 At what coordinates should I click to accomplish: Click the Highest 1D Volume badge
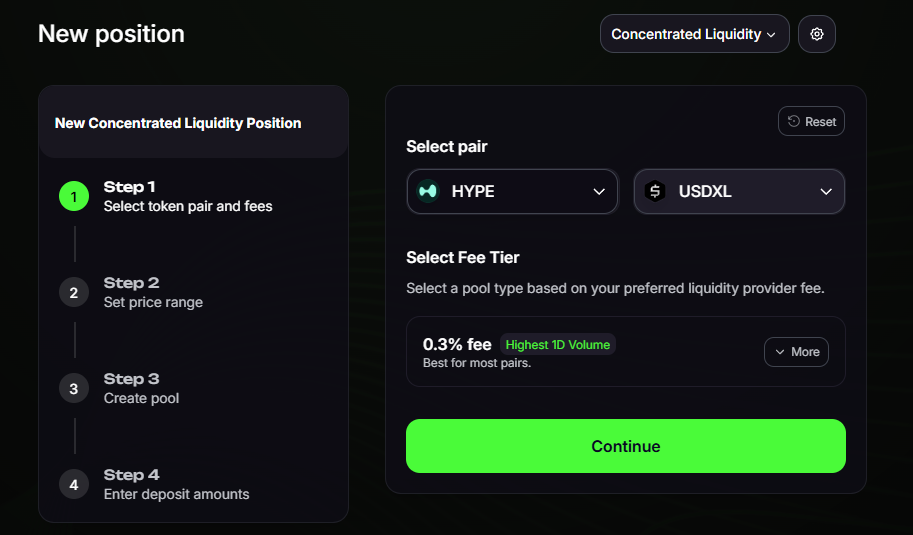click(557, 345)
